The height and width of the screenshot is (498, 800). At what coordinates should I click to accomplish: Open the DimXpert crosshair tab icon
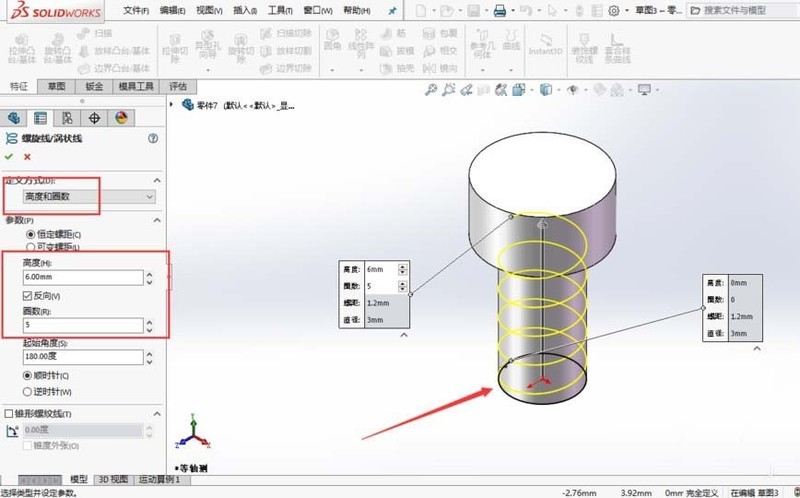pos(94,118)
